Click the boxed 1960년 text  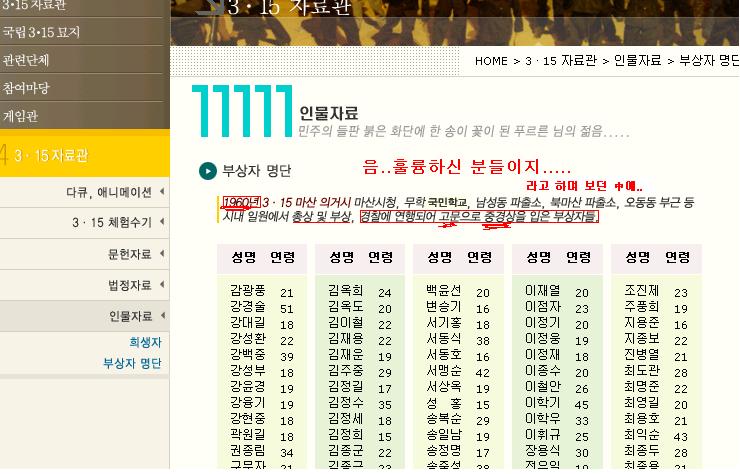[241, 203]
